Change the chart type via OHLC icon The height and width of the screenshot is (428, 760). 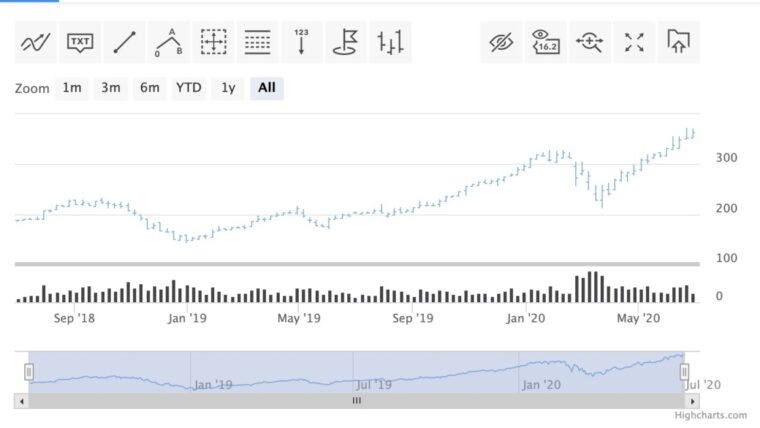[391, 42]
